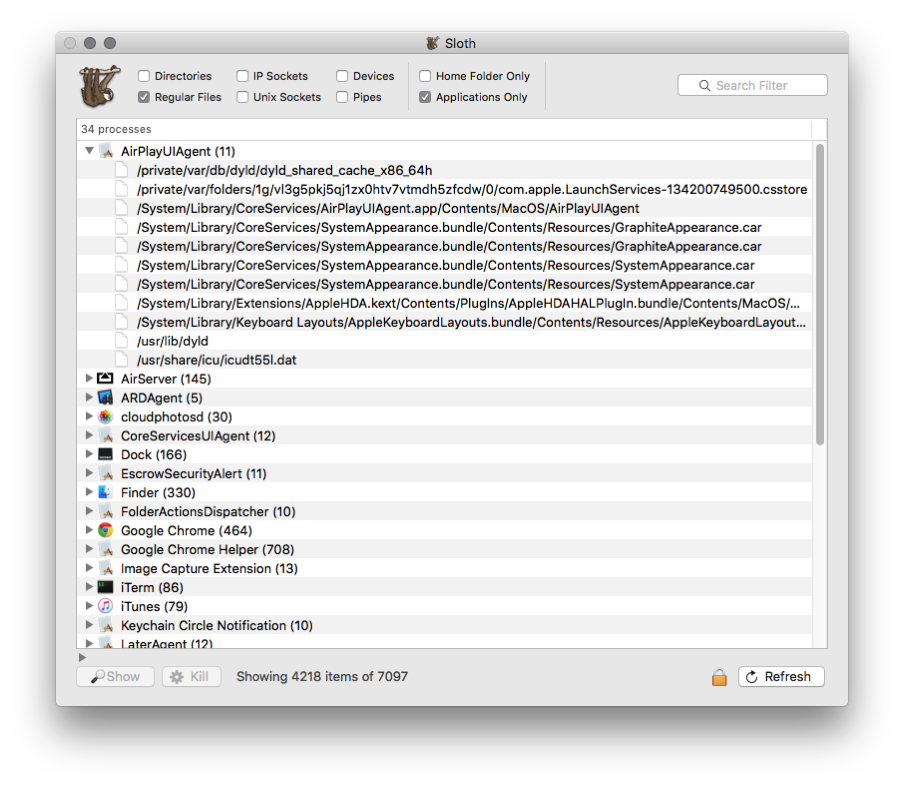Click file icon beside AirPlayUIAgent.app path

pos(121,208)
